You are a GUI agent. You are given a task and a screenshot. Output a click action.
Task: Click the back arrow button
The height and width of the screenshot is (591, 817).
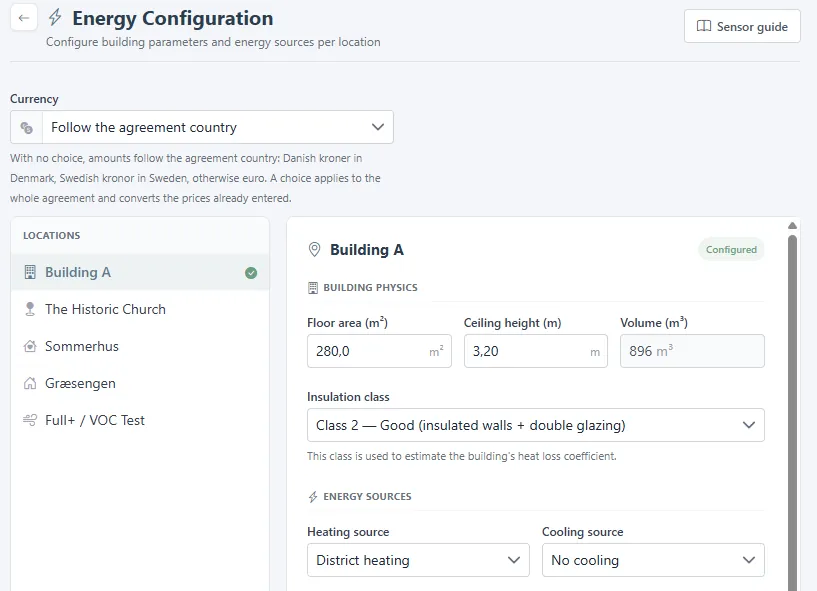[x=23, y=18]
